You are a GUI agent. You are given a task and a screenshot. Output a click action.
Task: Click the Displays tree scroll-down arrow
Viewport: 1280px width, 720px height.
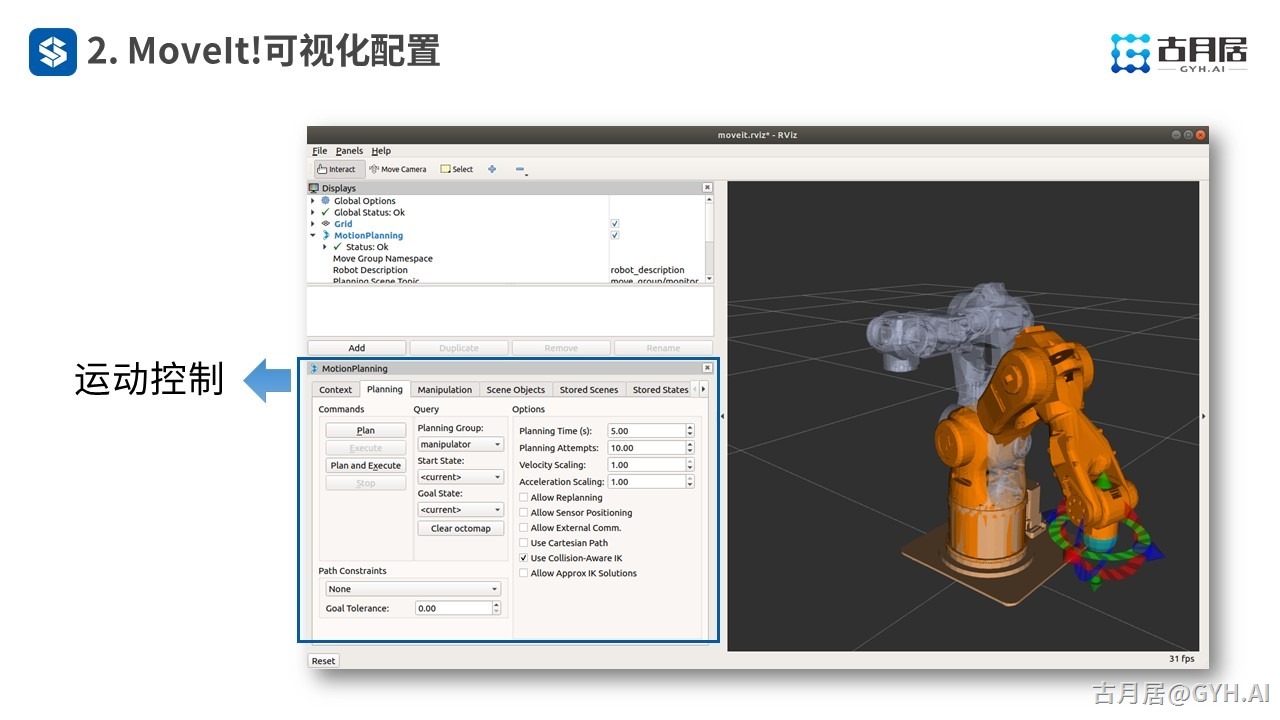tap(710, 278)
